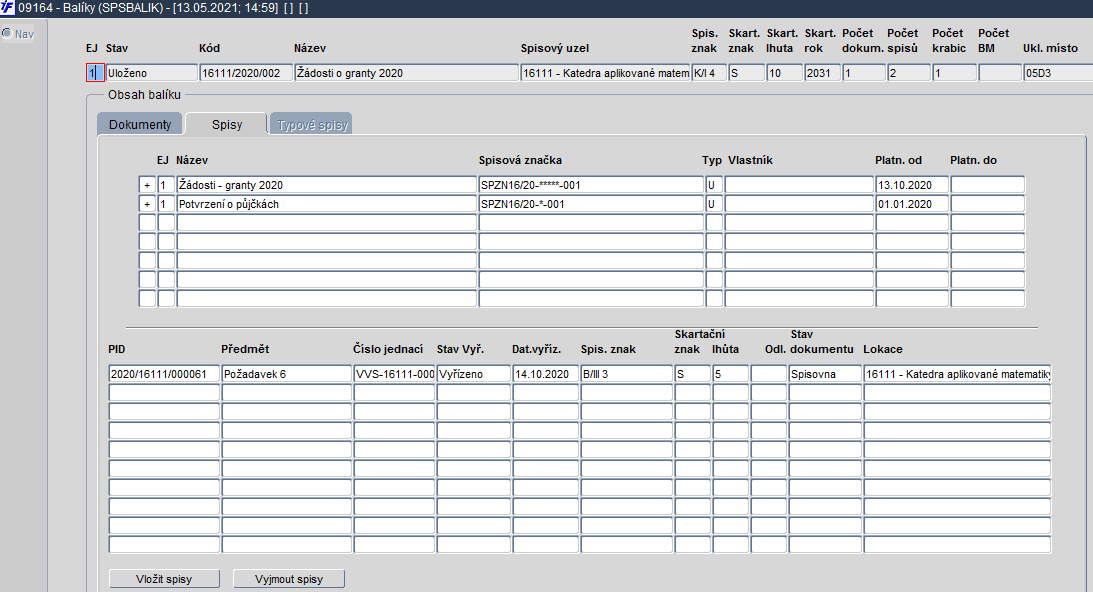Select the Spis. znak field K/I 4
Screen dimensions: 1093x592
coord(709,73)
